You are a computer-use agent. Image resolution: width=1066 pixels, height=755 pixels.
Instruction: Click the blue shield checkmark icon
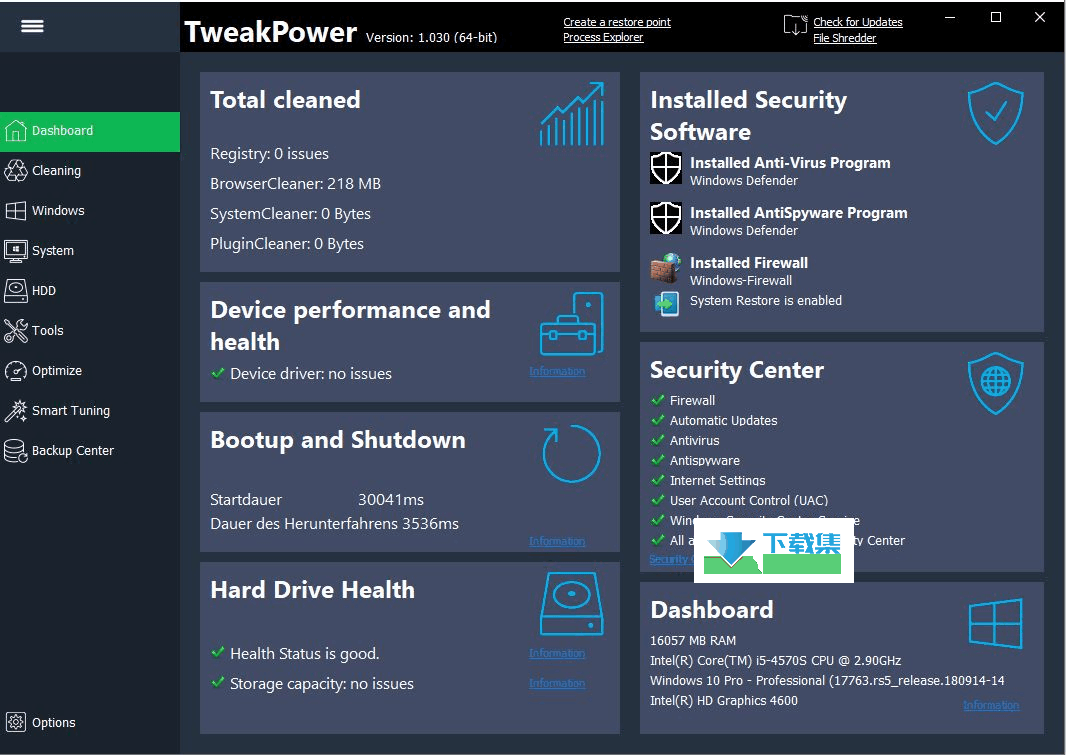995,113
